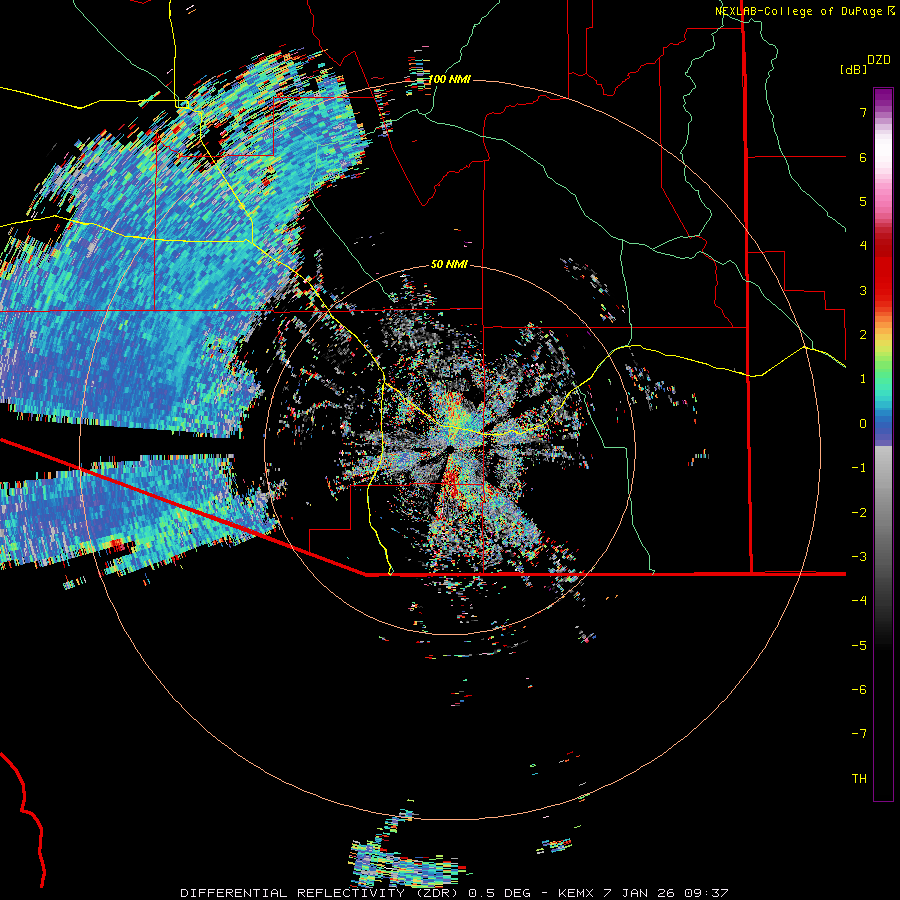
Task: Click the DIFFERENTIAL REFLECTIVITY (ZDR) caption
Action: [x=319, y=893]
